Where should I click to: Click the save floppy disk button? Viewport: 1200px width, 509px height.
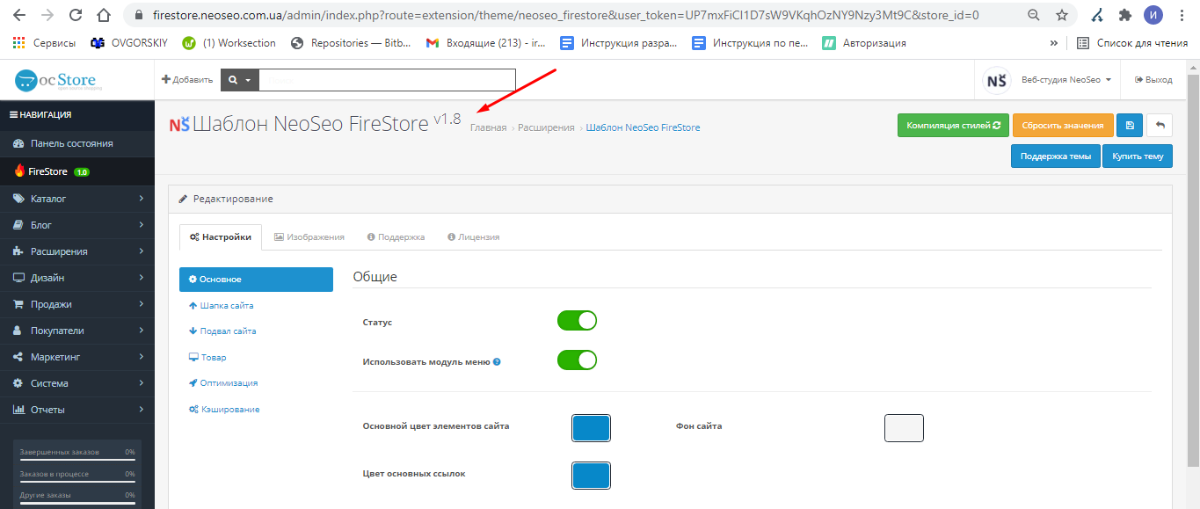click(x=1129, y=125)
